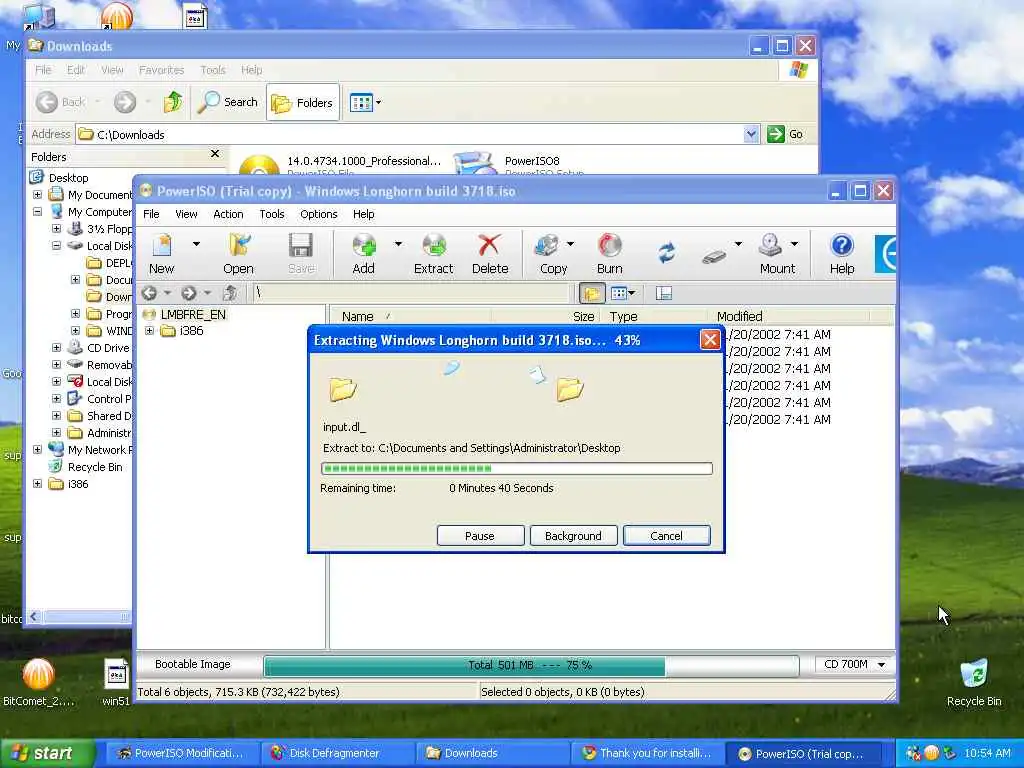Click the Name column header
The width and height of the screenshot is (1024, 768).
click(409, 316)
